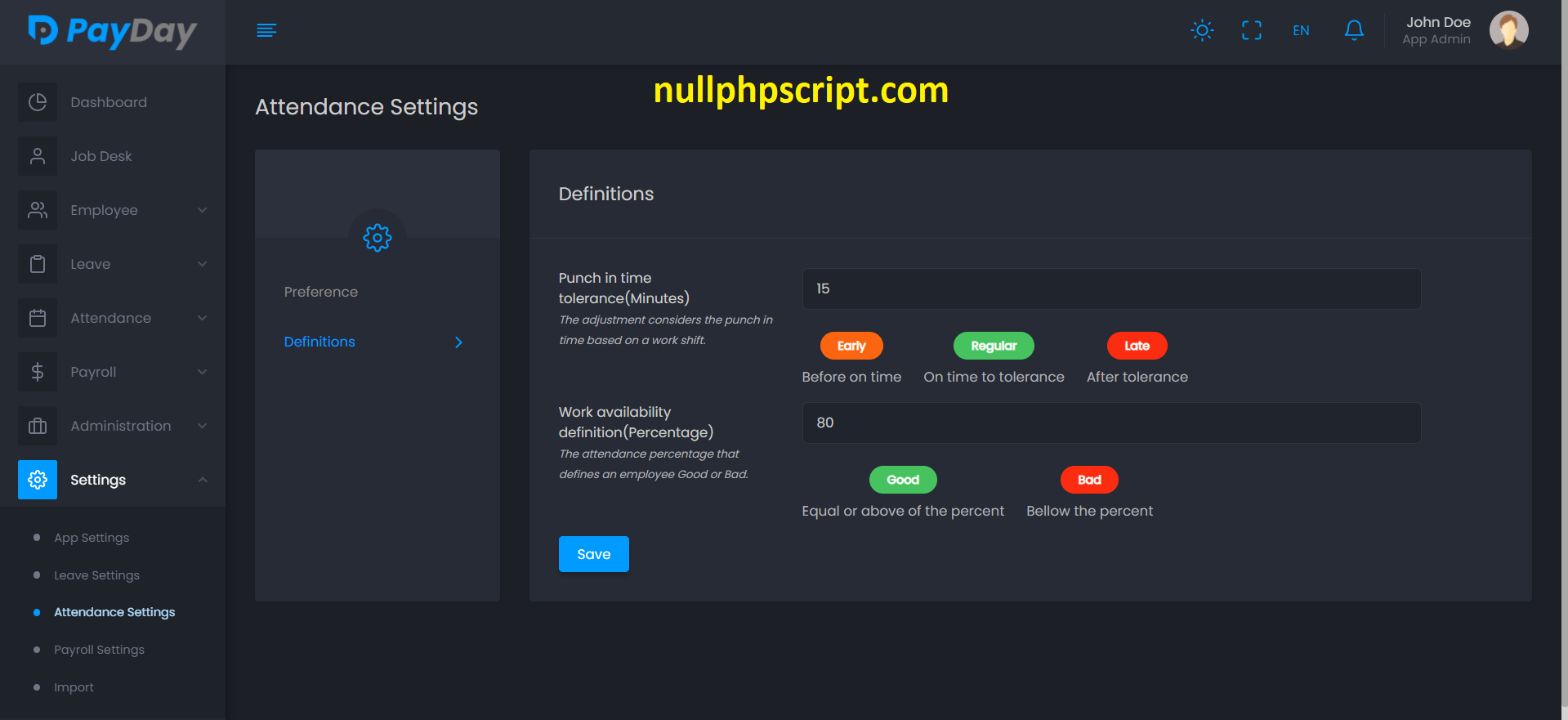Enter fullscreen using the expand icon

[1251, 31]
